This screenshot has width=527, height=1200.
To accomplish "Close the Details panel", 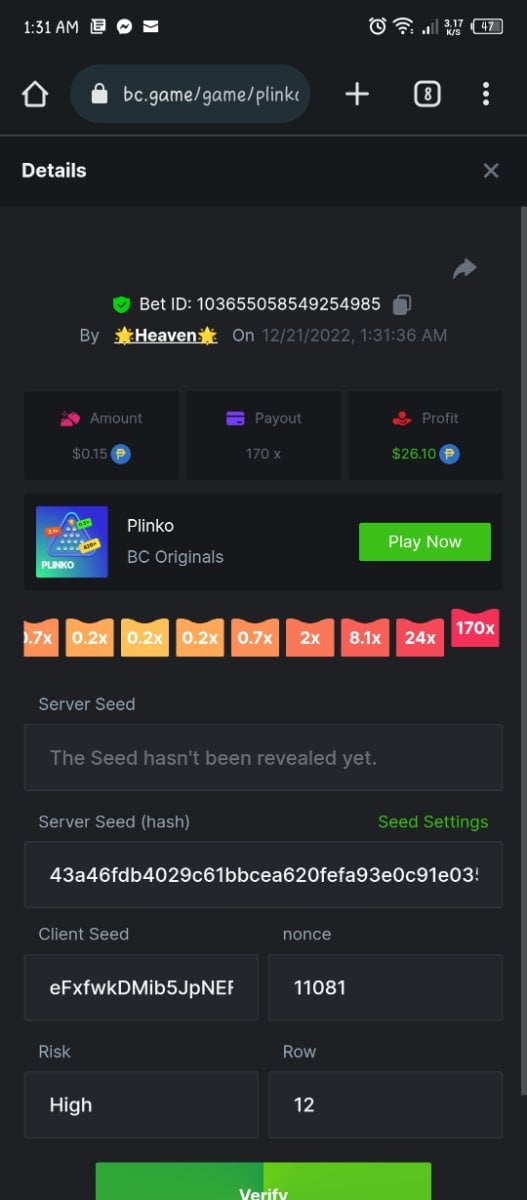I will pos(491,171).
